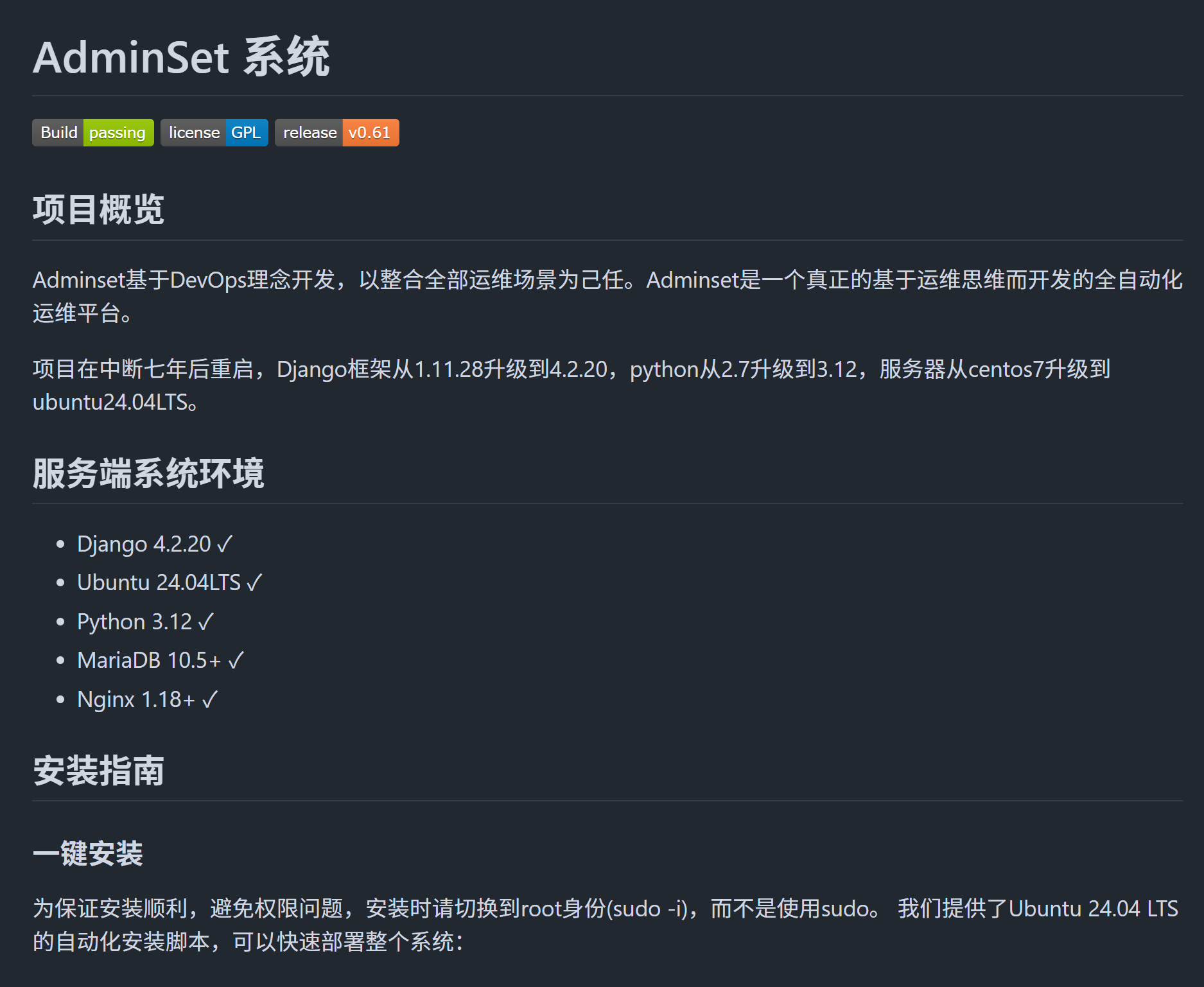Open the license GPL badge
This screenshot has height=987, width=1204.
(x=214, y=133)
